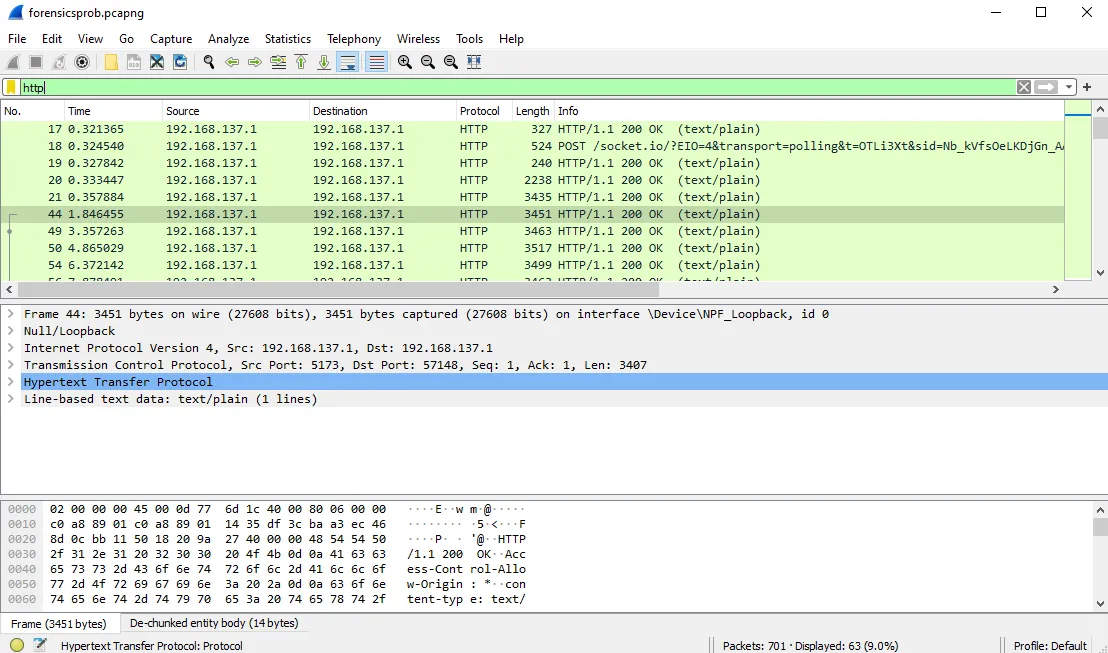Select packet 20 with length 2238
The image size is (1108, 653).
533,180
